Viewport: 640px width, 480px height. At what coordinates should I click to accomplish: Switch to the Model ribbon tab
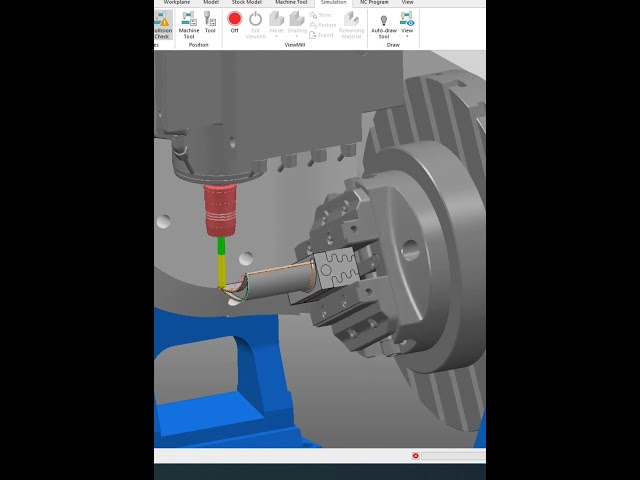click(x=211, y=2)
